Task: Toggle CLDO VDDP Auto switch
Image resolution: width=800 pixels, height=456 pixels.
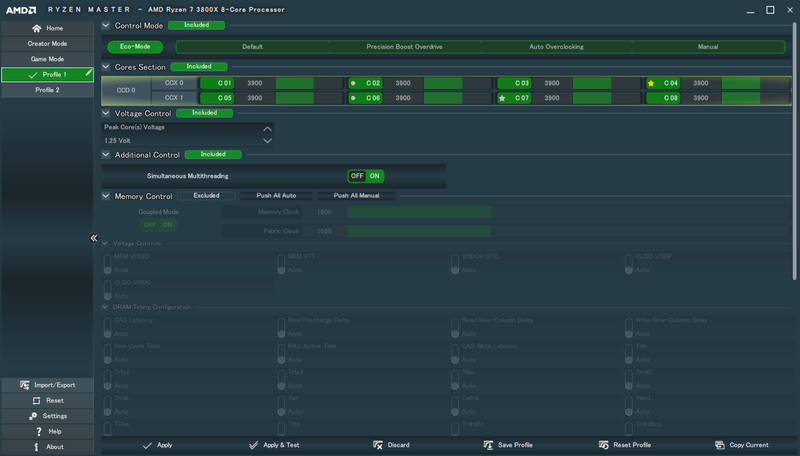Action: click(629, 264)
